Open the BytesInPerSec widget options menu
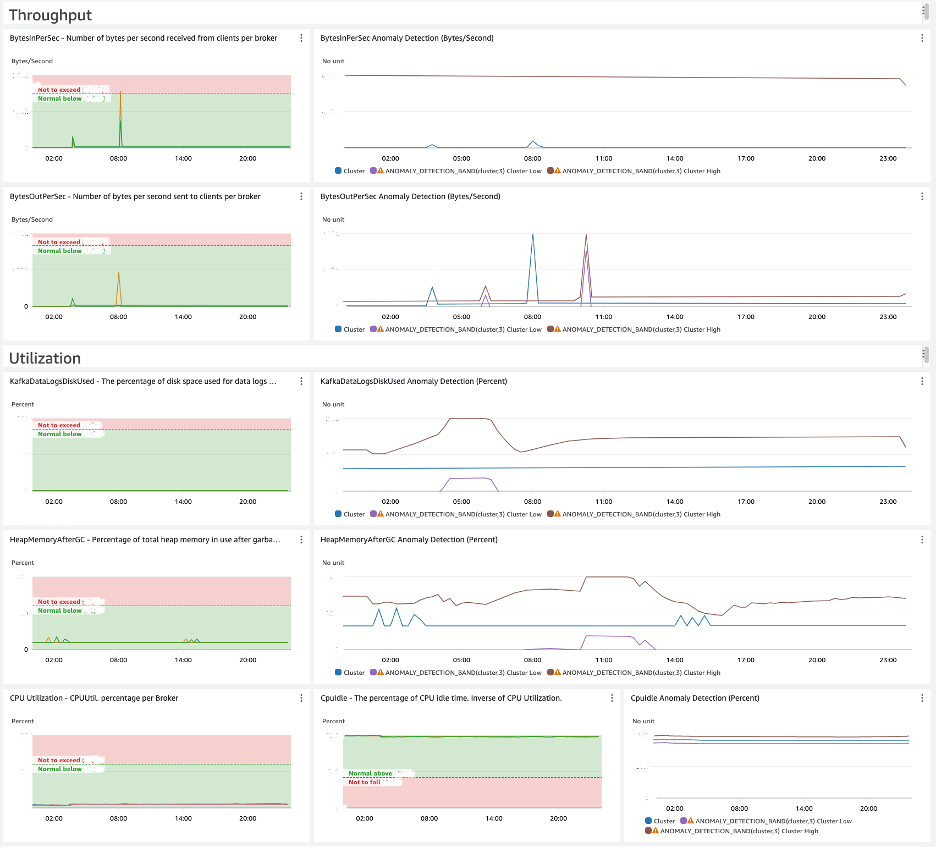 point(301,38)
